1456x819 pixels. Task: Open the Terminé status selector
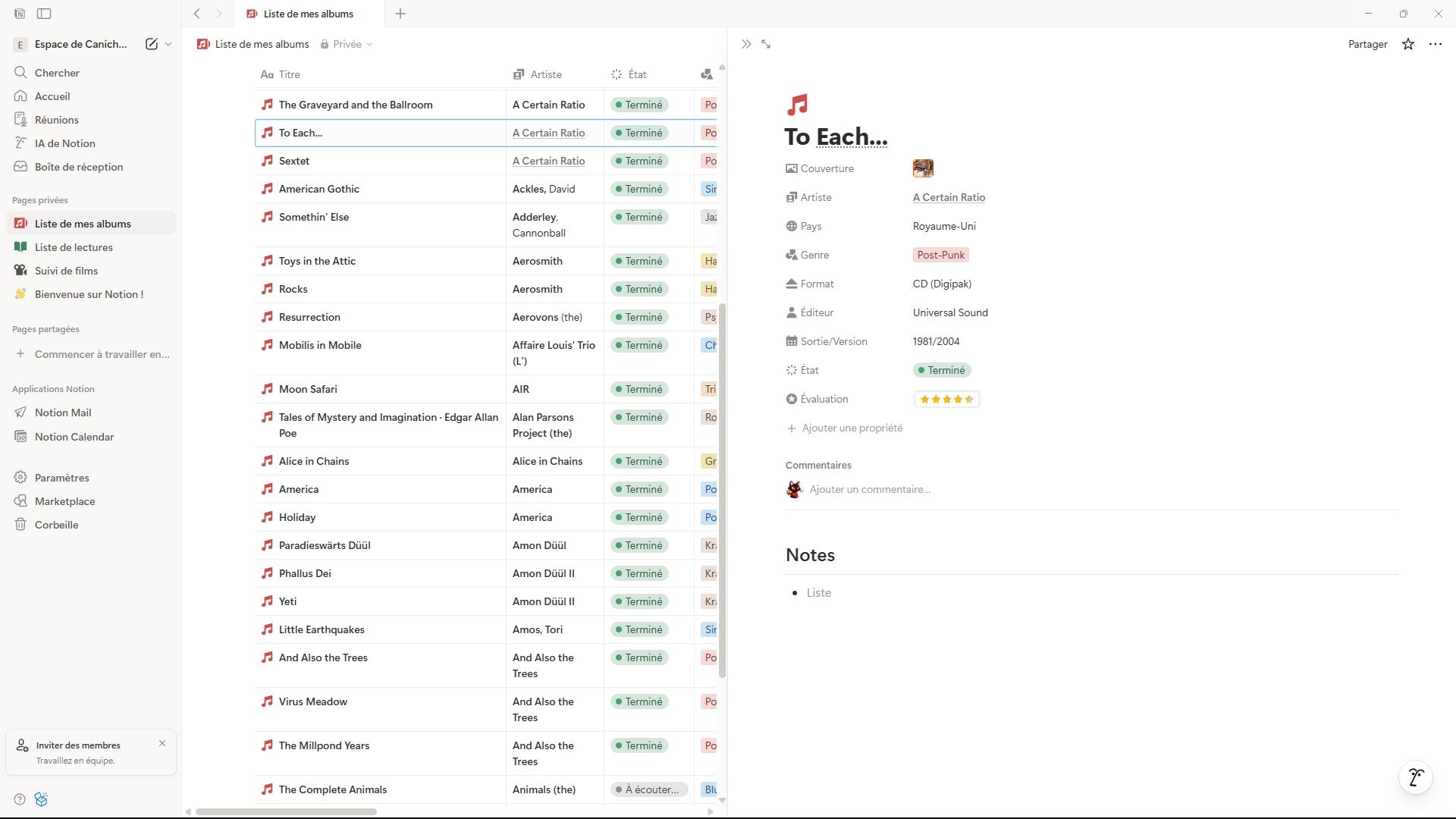942,370
